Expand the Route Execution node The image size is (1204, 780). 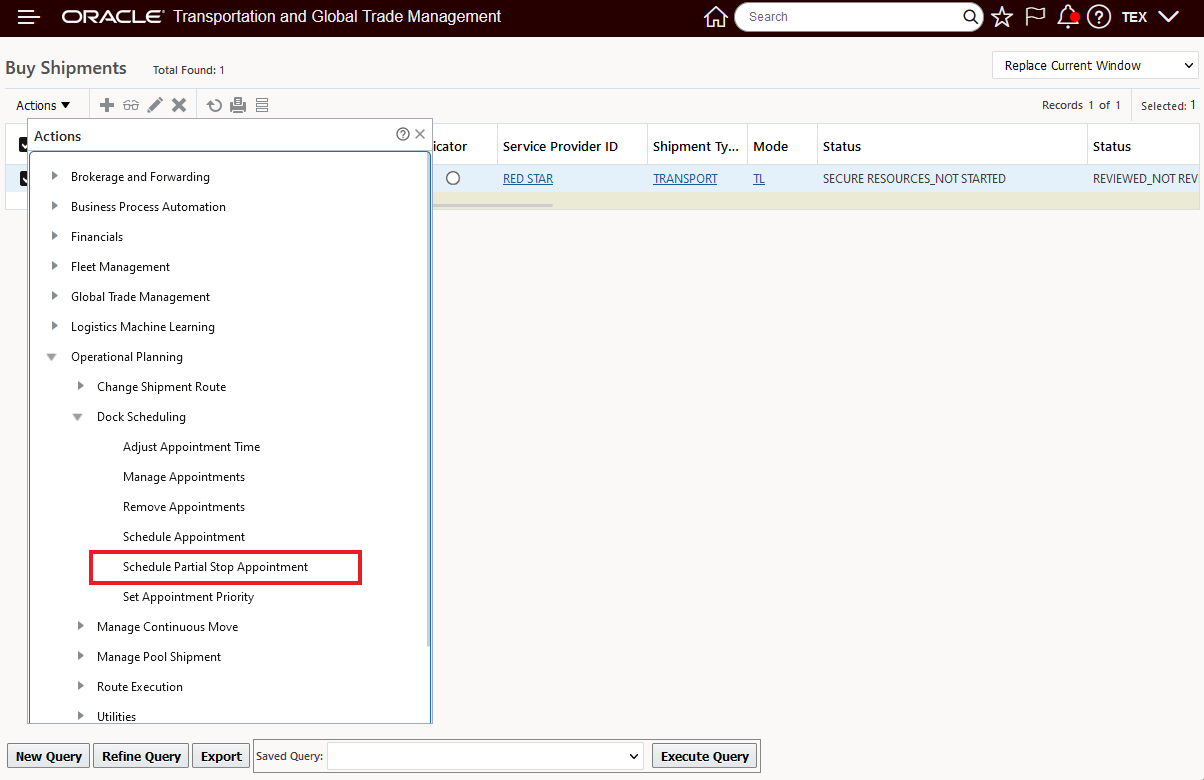(80, 687)
